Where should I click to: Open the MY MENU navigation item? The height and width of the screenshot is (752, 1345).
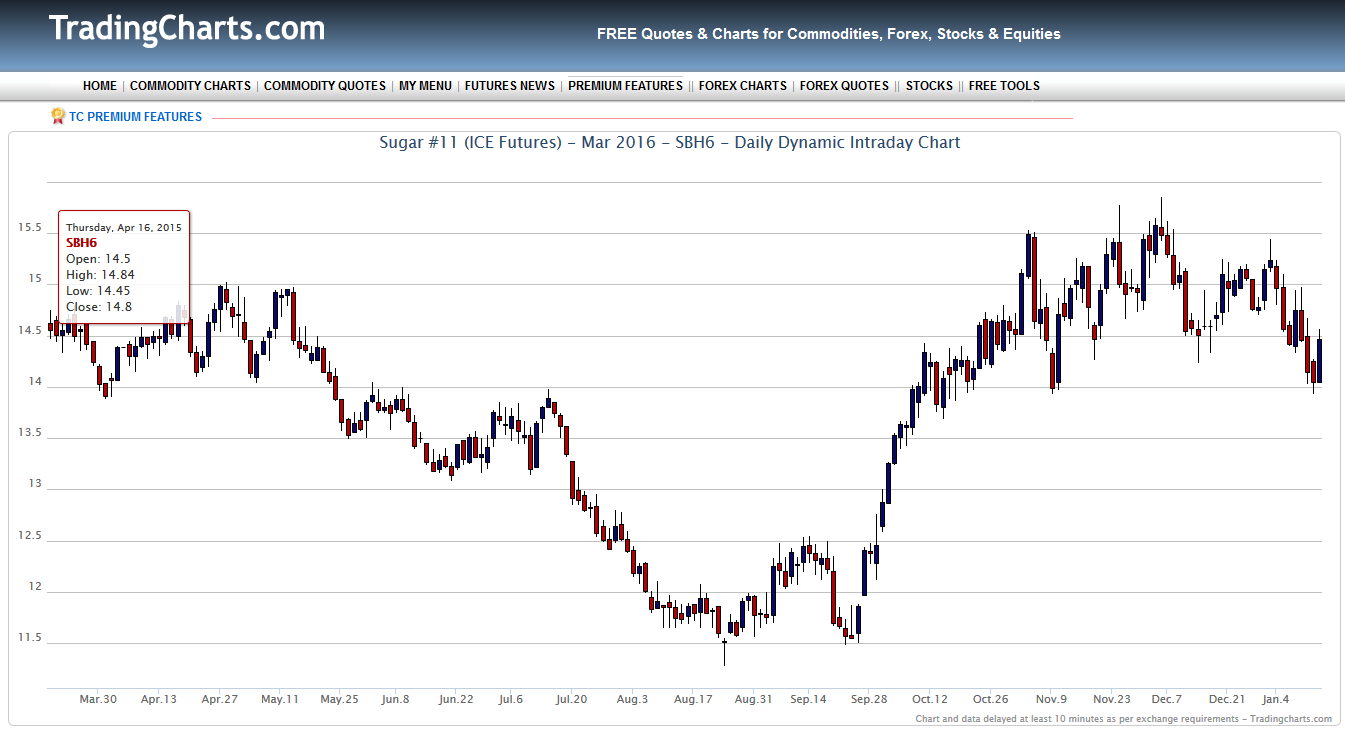coord(425,86)
